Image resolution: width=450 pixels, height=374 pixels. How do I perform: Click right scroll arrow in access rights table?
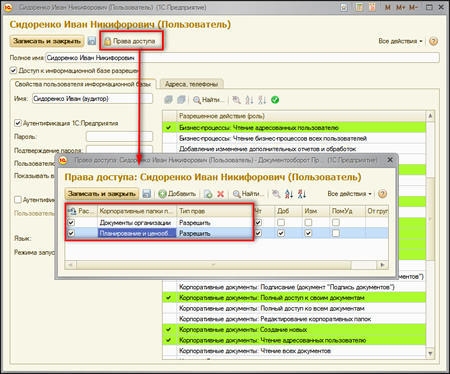tap(382, 265)
